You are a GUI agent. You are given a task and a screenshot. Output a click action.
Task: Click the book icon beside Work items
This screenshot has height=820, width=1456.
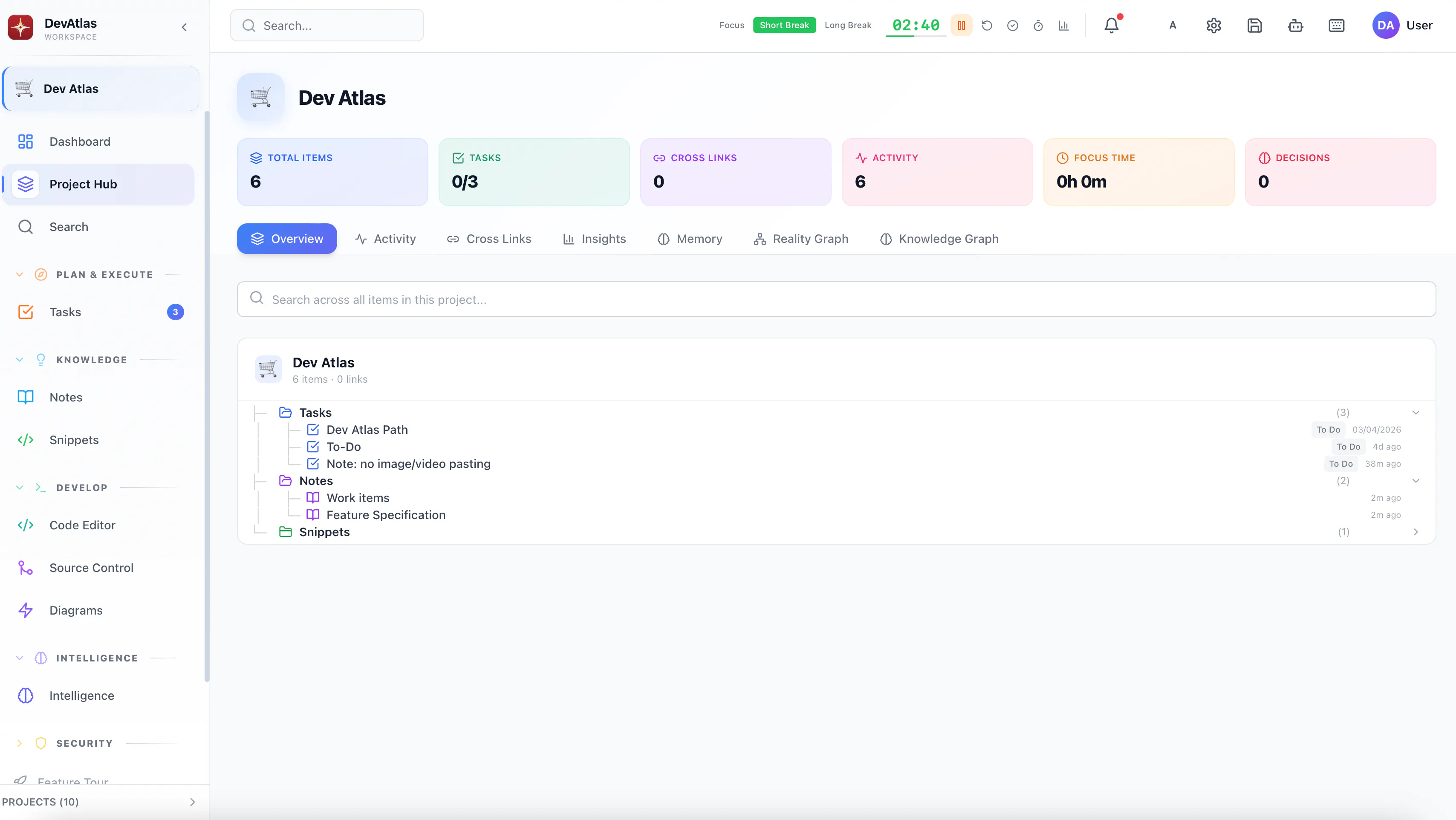pyautogui.click(x=312, y=498)
